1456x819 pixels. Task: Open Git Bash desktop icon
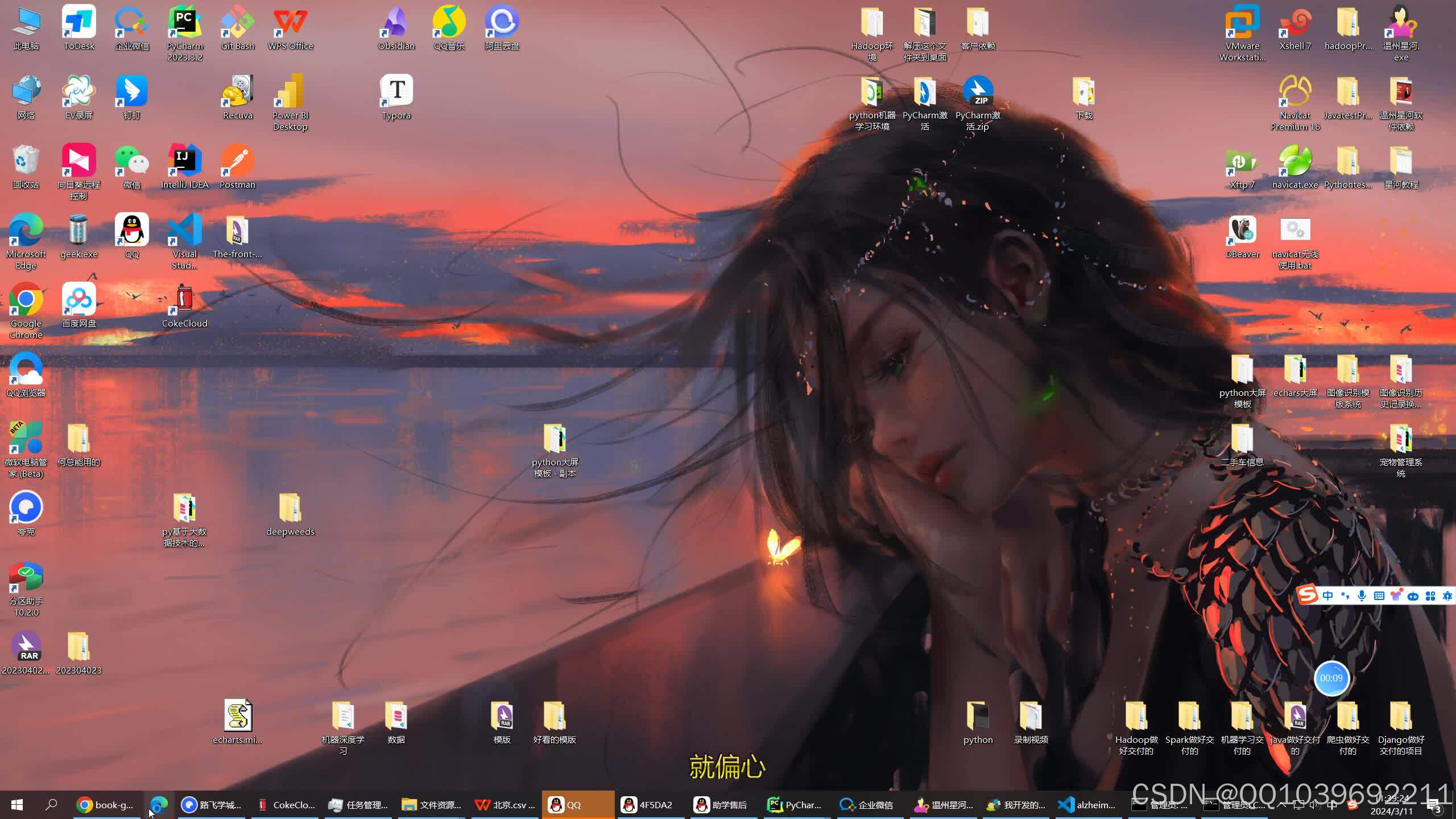point(238,27)
